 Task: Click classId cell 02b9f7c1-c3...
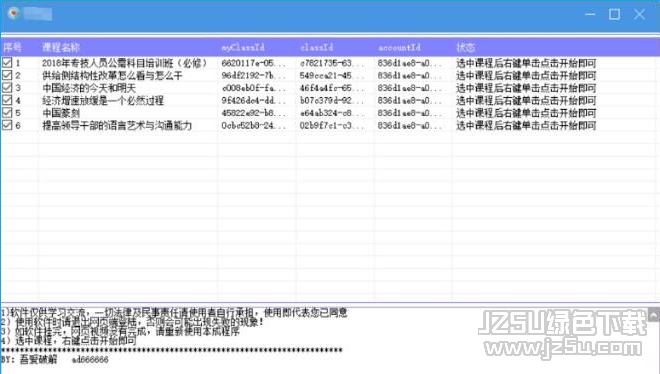pyautogui.click(x=331, y=125)
